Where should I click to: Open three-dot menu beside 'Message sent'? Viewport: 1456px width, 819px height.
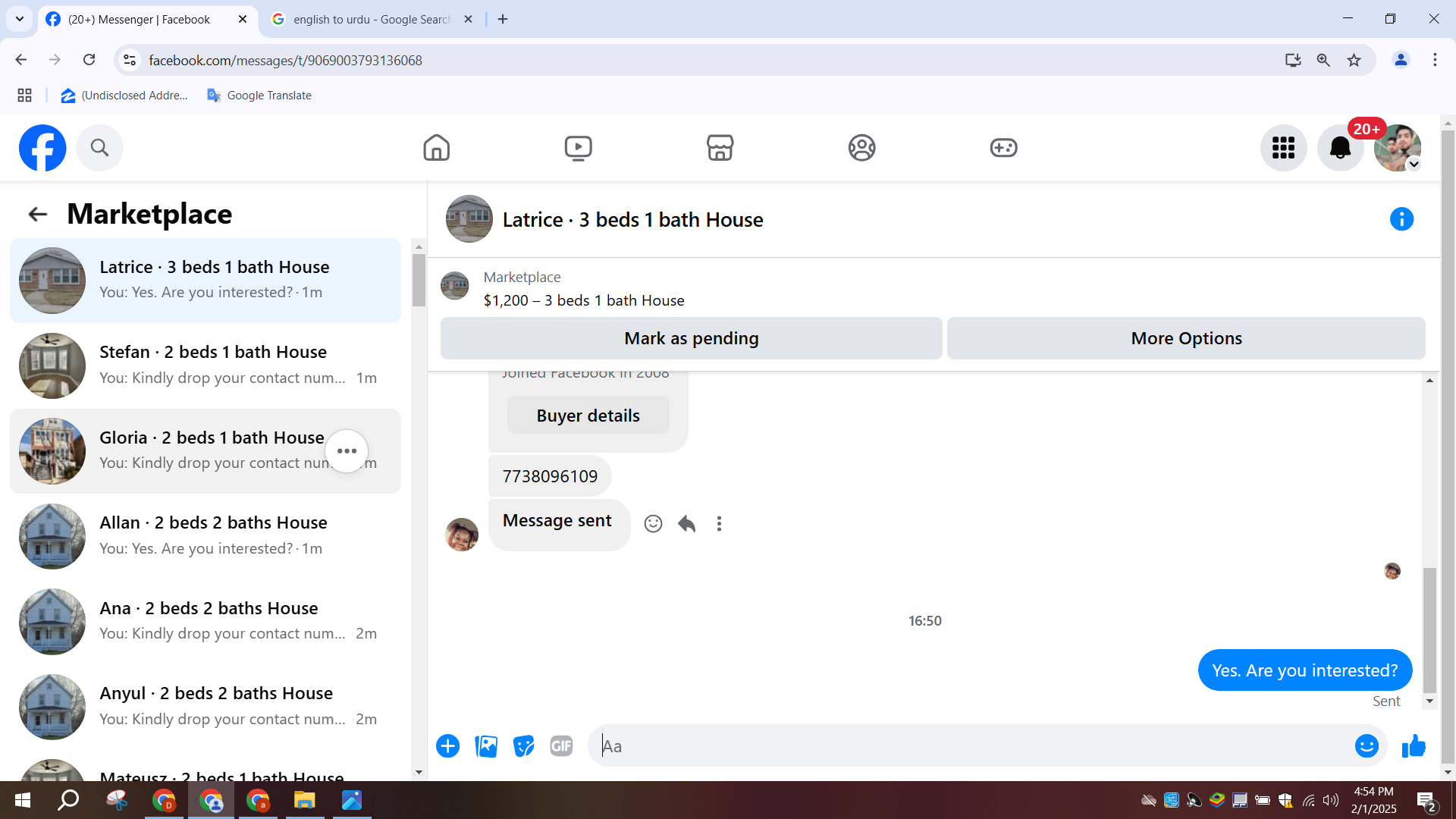point(719,524)
